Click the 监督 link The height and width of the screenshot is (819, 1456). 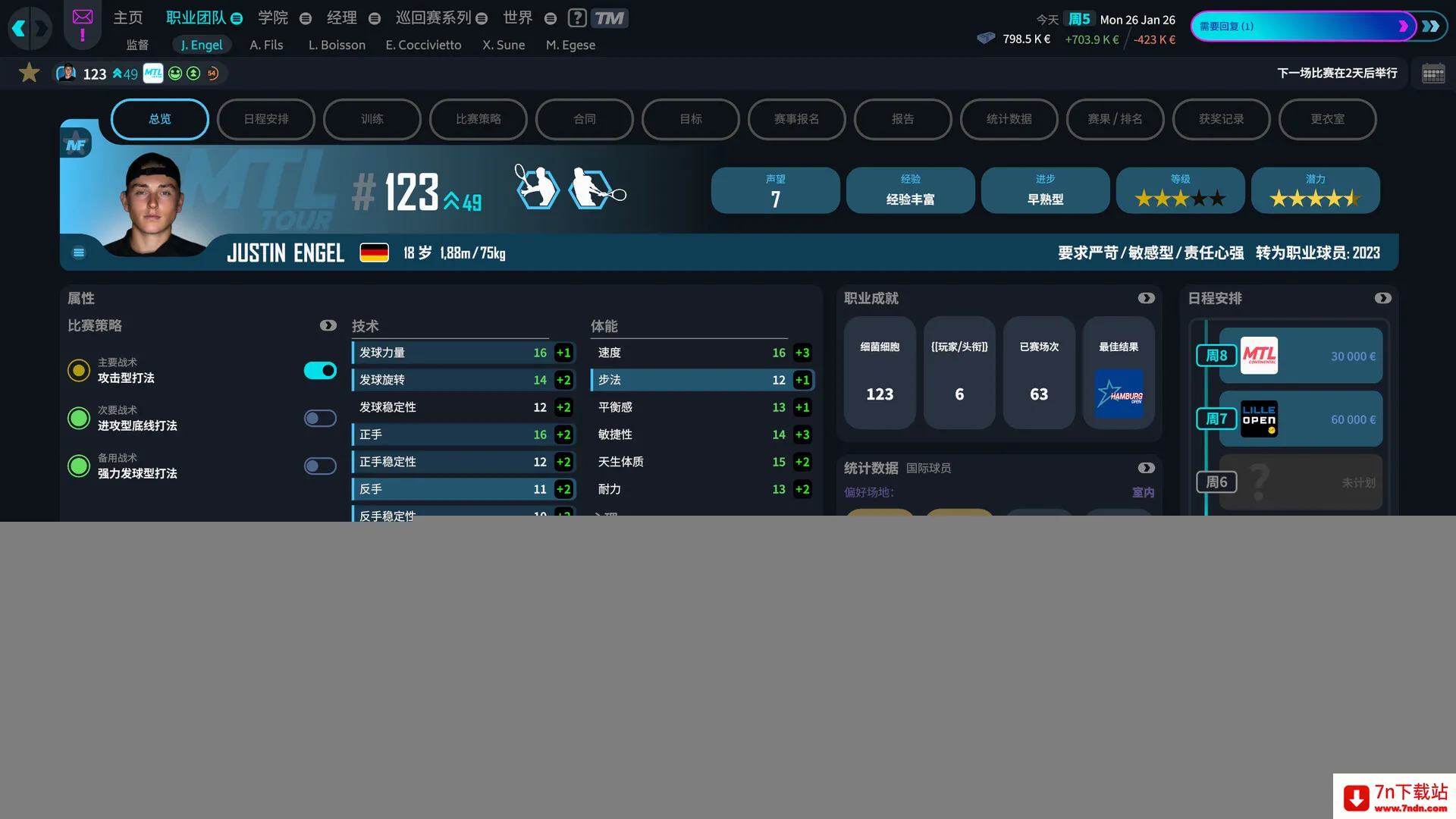(x=137, y=45)
